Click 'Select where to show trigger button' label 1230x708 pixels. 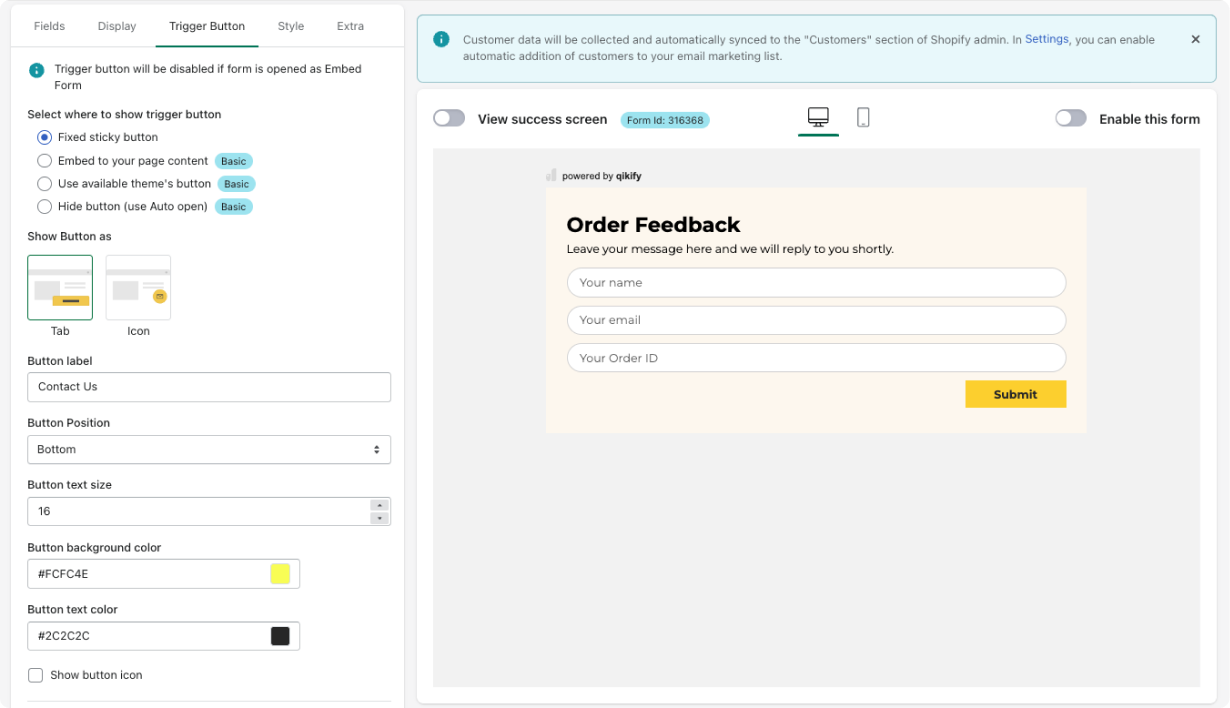tap(124, 115)
